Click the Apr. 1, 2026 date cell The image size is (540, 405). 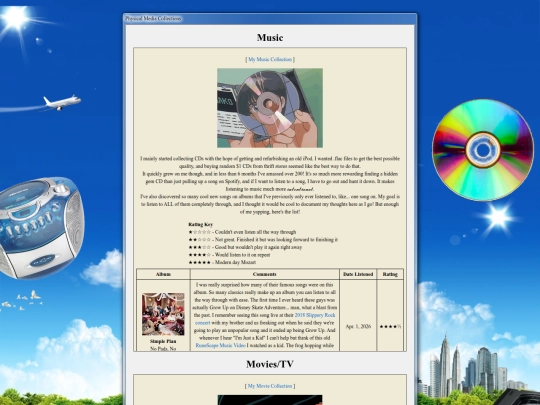(x=358, y=326)
